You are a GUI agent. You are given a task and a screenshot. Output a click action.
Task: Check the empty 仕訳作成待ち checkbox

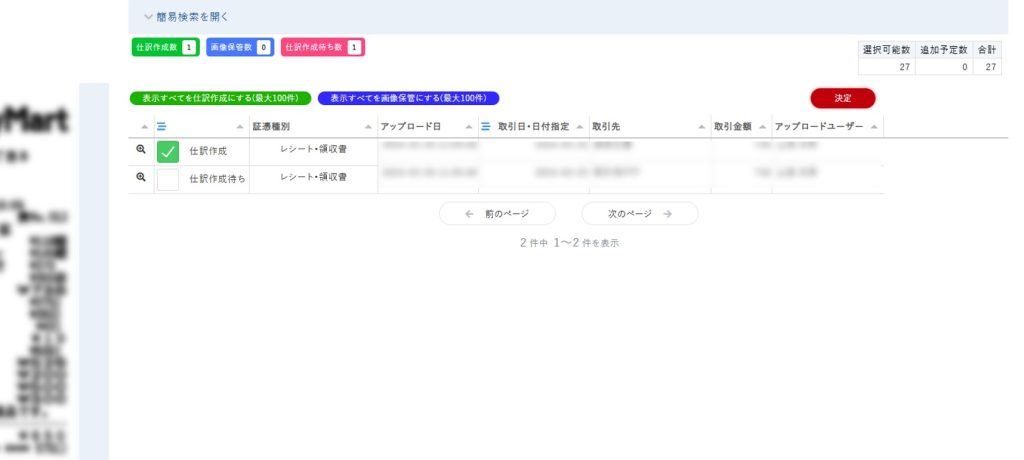pos(168,179)
